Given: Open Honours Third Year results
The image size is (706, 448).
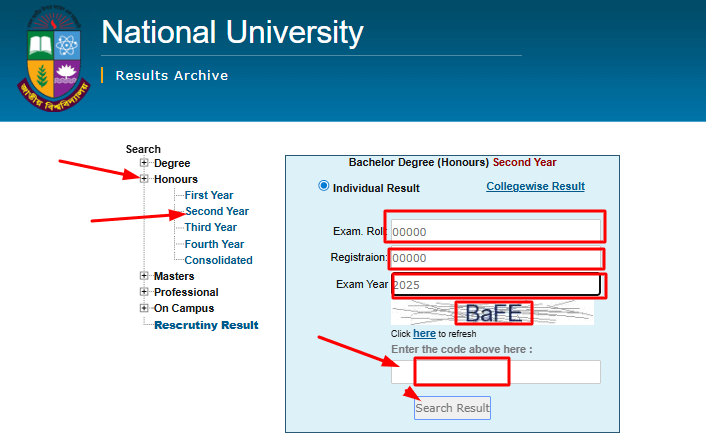Looking at the screenshot, I should click(211, 227).
